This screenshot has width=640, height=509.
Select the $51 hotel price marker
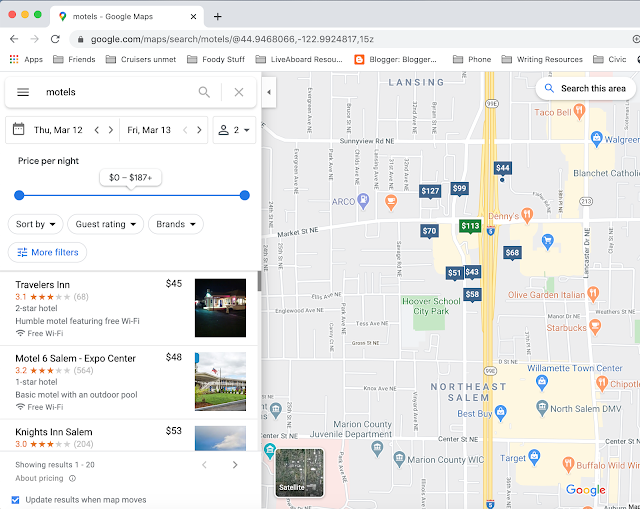pyautogui.click(x=454, y=273)
